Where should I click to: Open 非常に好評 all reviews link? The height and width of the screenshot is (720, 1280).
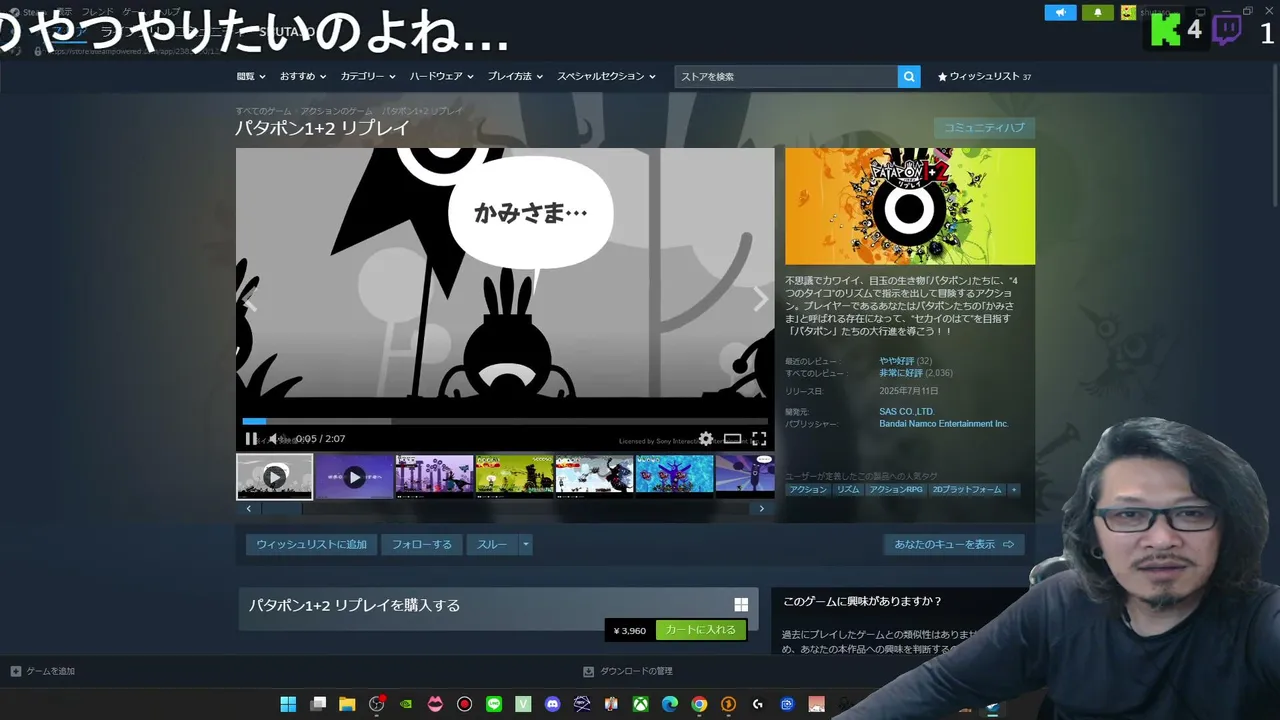[901, 373]
